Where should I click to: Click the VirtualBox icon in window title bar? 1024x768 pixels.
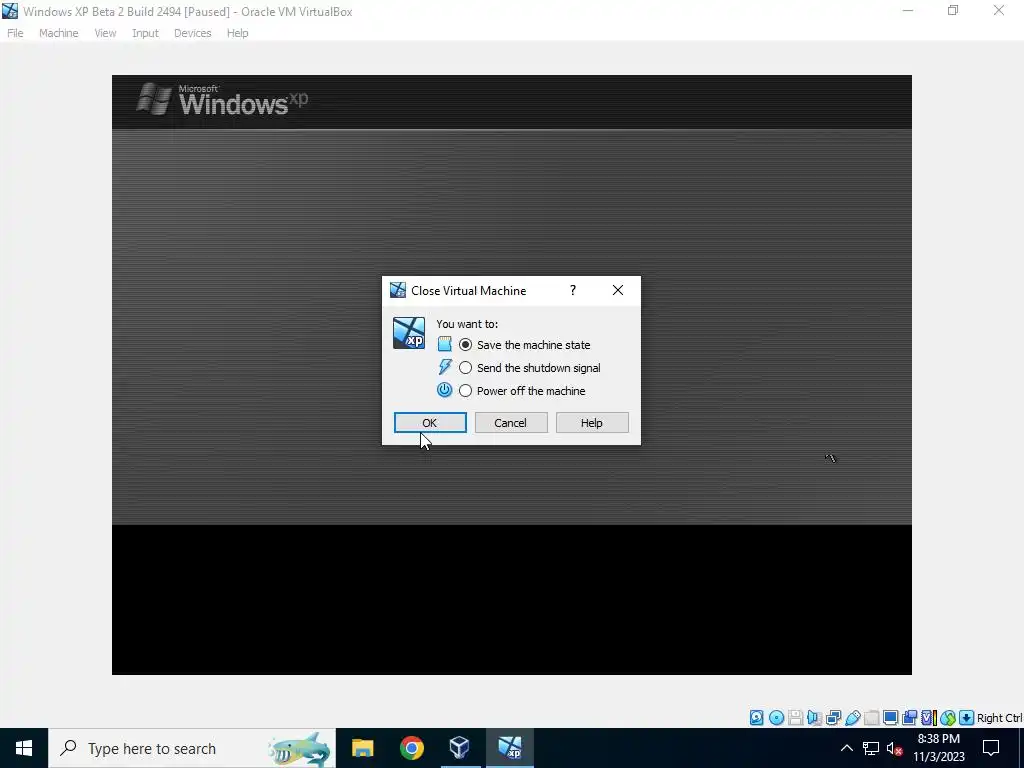click(10, 11)
